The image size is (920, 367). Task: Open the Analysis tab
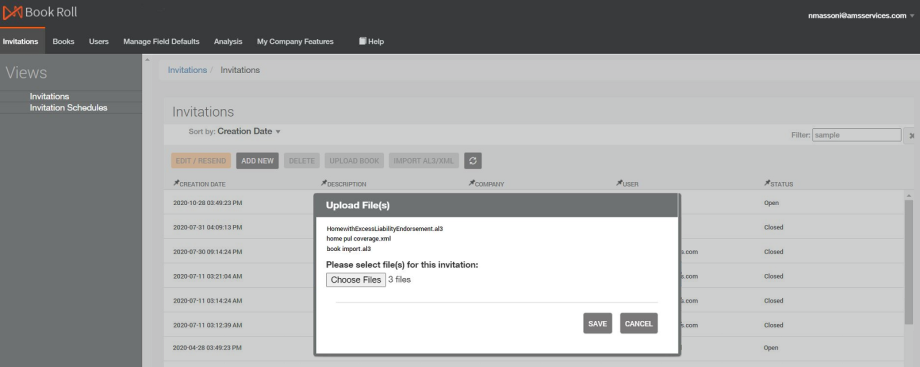(x=228, y=42)
